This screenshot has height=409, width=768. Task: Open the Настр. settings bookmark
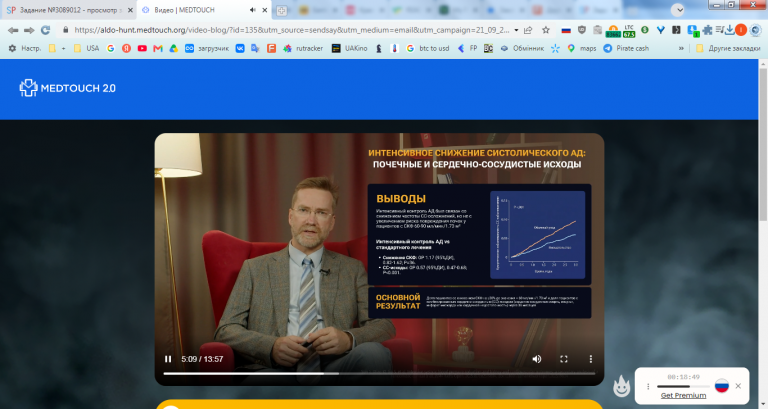[x=25, y=48]
